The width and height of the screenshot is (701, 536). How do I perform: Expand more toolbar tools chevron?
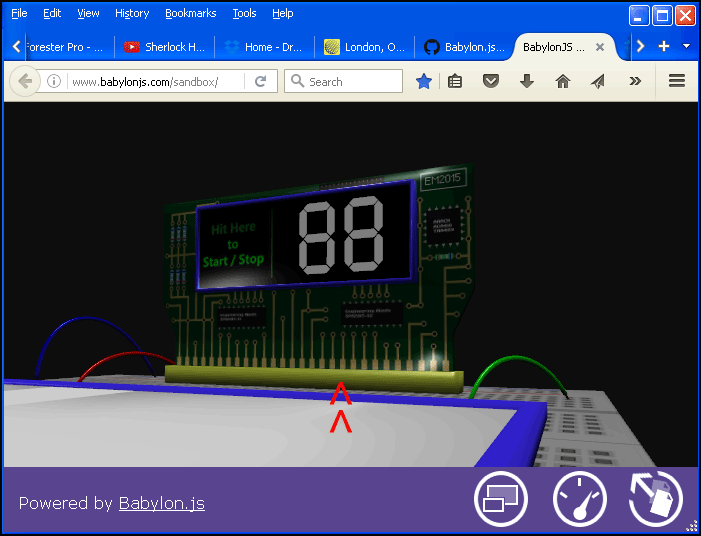[x=635, y=81]
